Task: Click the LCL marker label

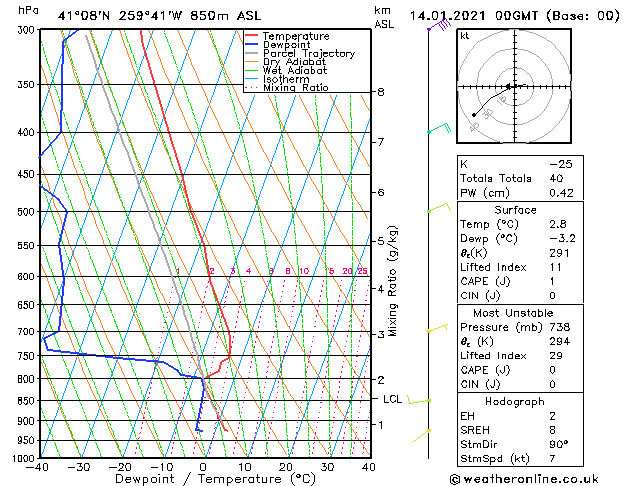Action: tap(392, 399)
